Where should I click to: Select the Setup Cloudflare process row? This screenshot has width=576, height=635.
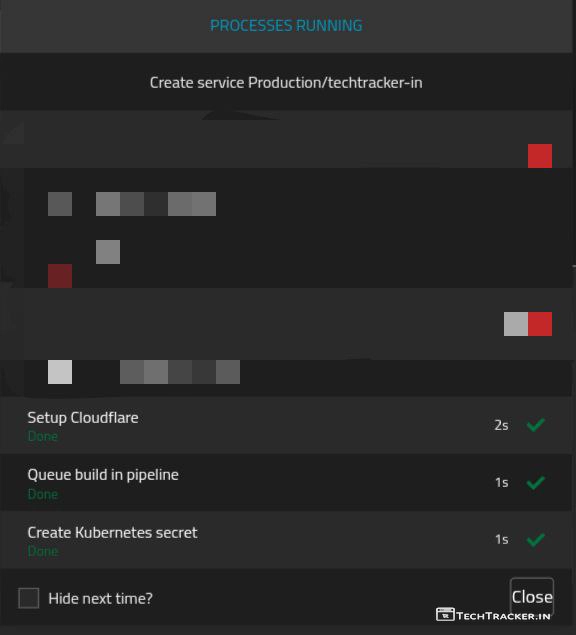[286, 425]
